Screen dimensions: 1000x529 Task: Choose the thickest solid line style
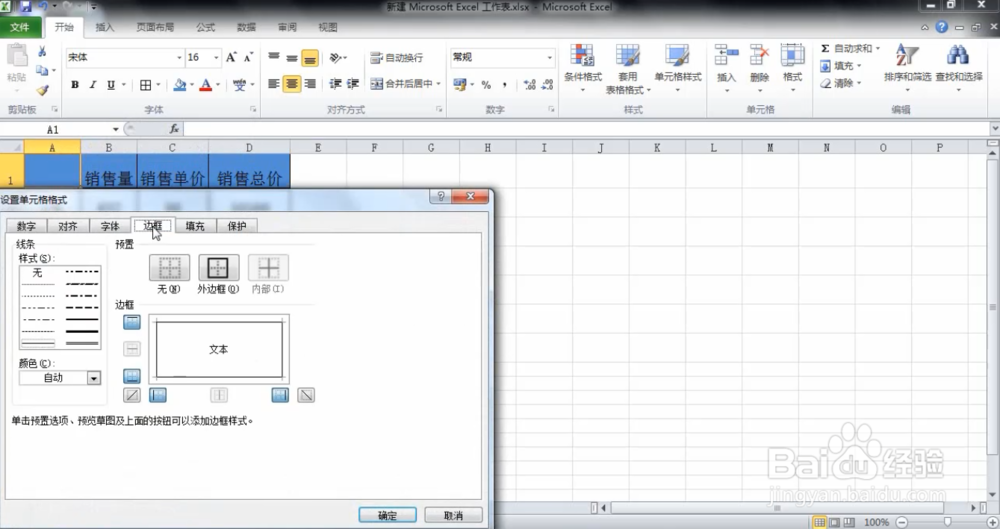(x=82, y=331)
